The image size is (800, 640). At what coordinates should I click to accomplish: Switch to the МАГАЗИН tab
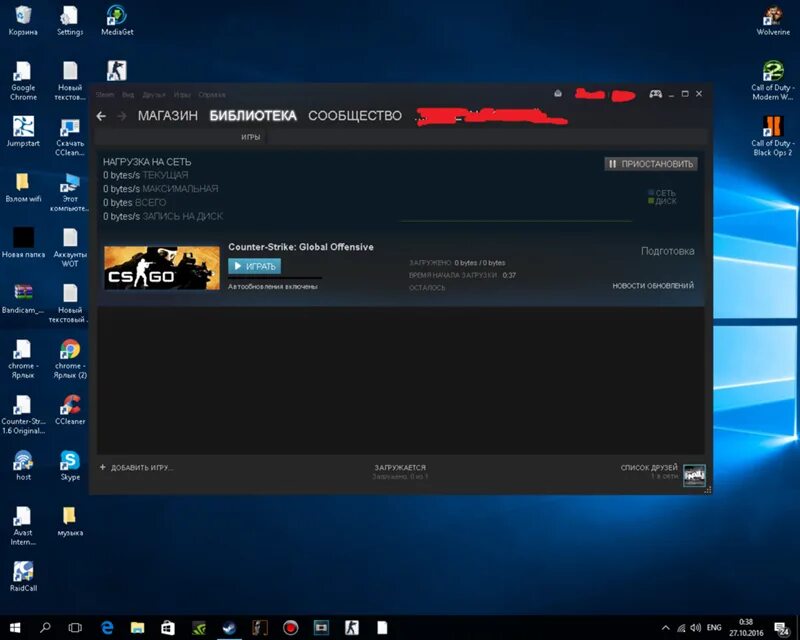[167, 116]
